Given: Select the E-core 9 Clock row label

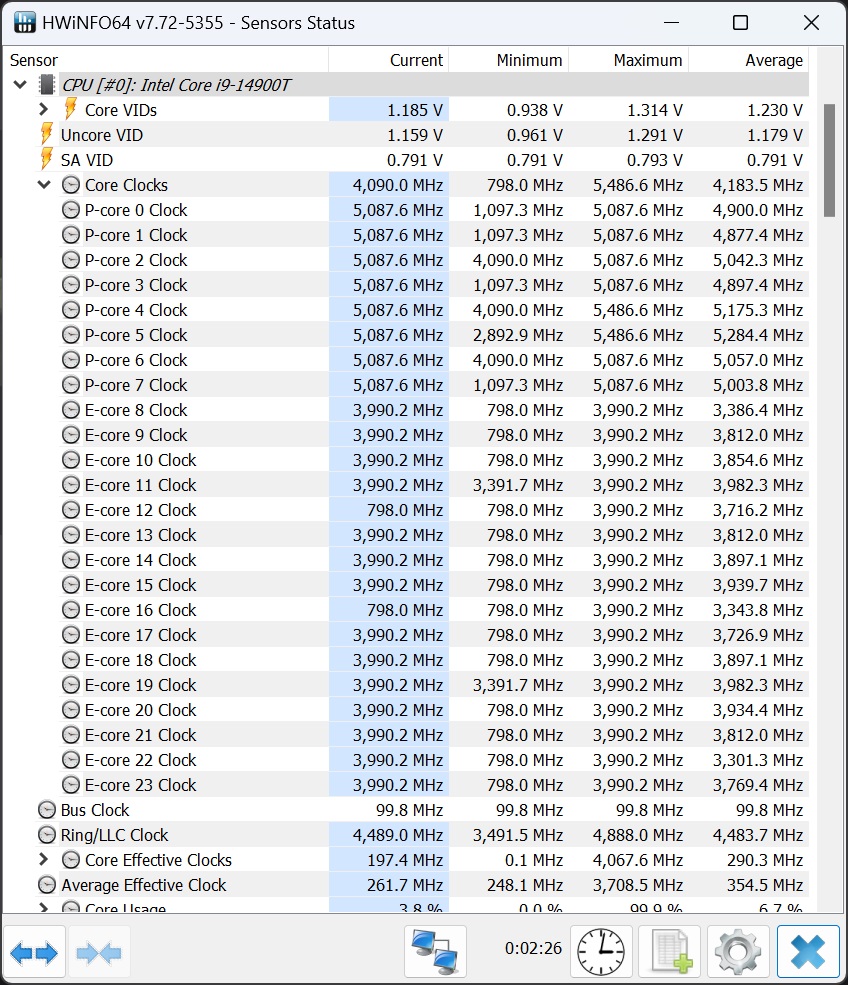Looking at the screenshot, I should (x=136, y=435).
